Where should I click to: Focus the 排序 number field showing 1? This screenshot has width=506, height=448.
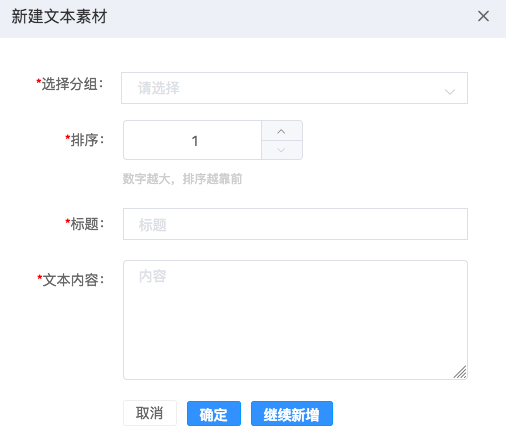[193, 140]
